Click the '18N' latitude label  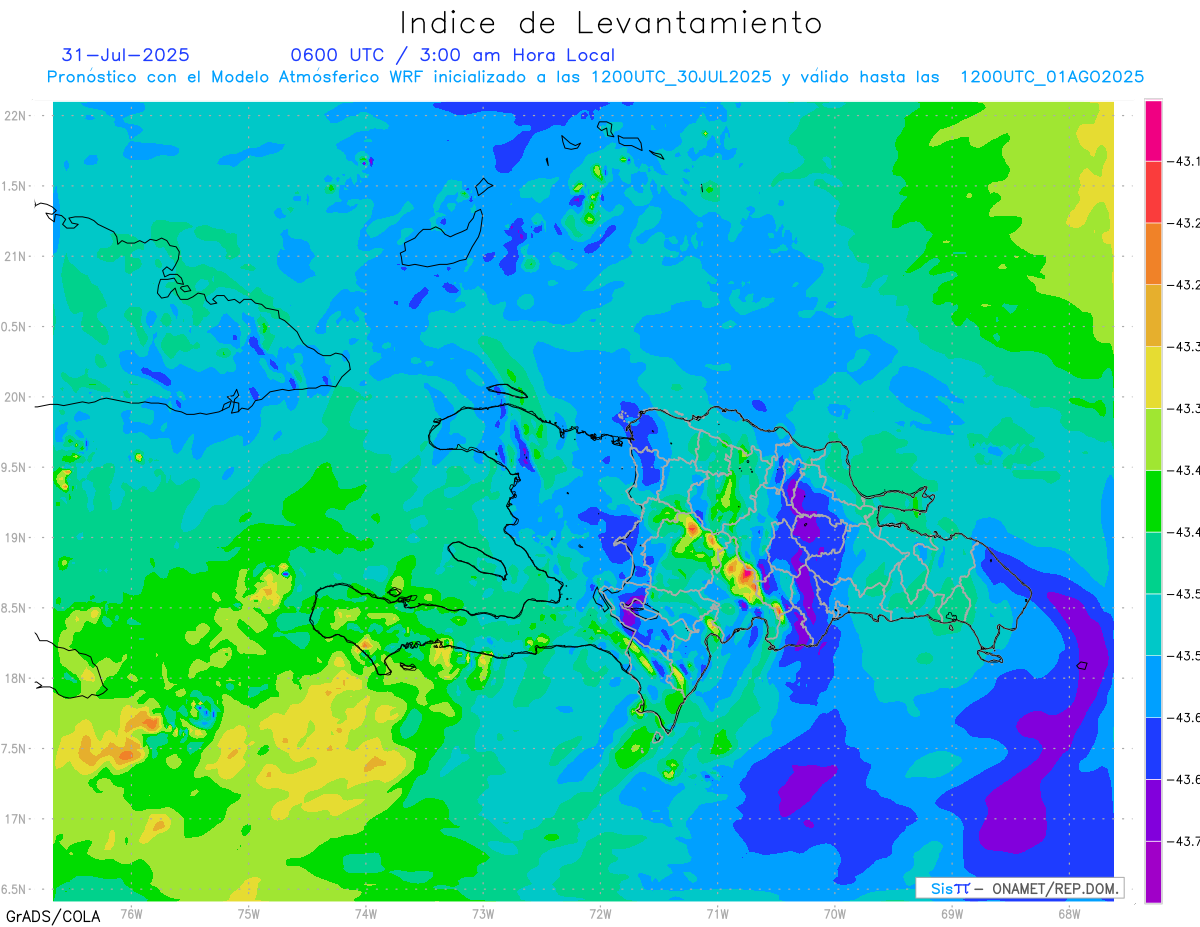pos(15,678)
